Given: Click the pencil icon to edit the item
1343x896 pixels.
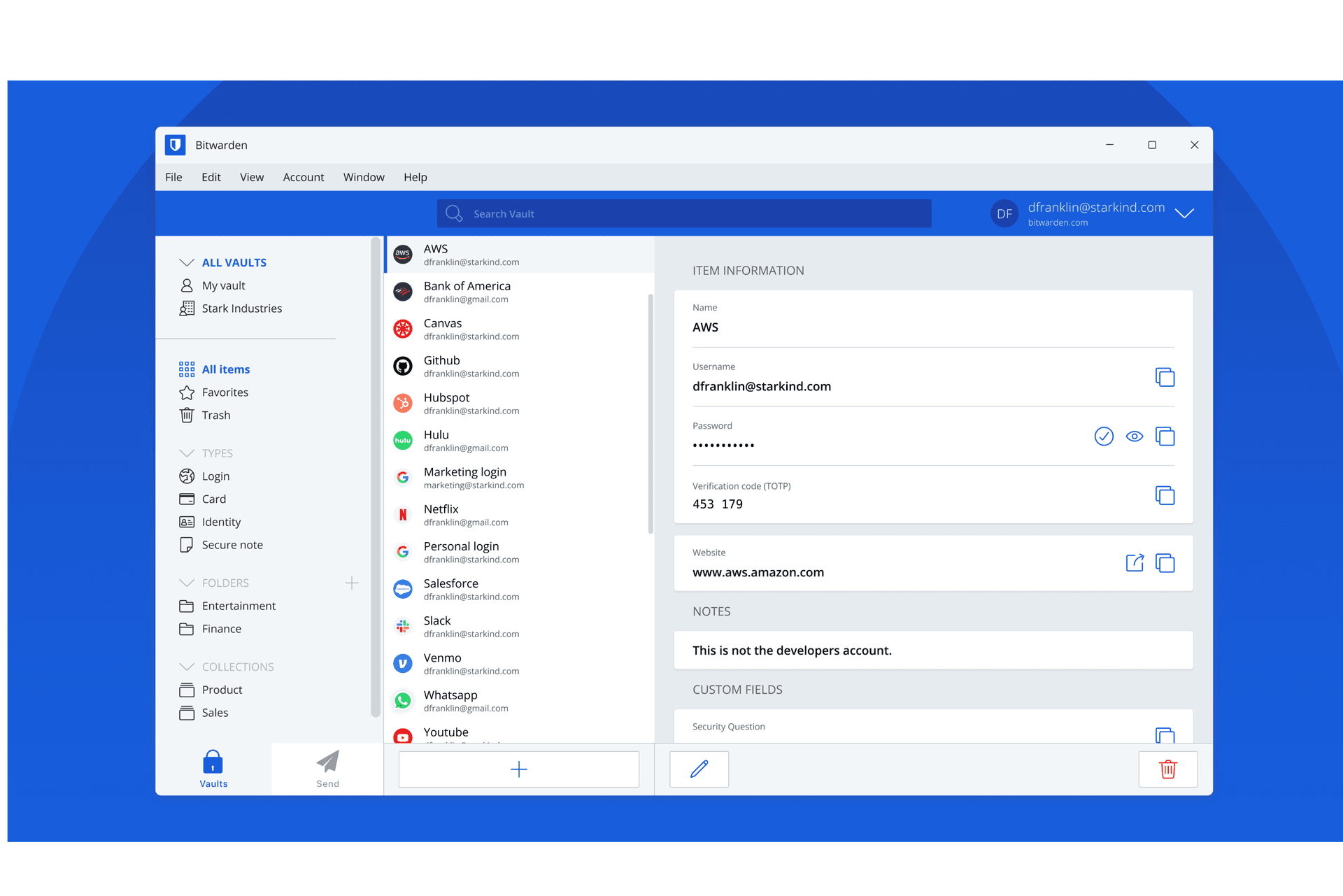Looking at the screenshot, I should 699,769.
